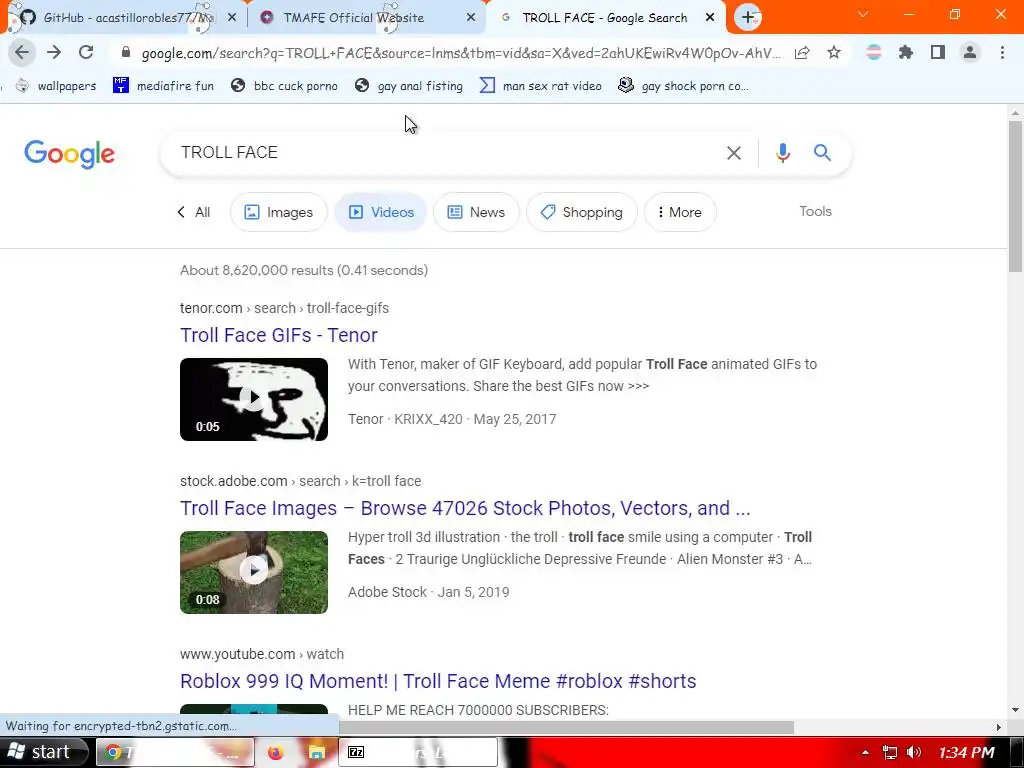The width and height of the screenshot is (1024, 768).
Task: Open the Extensions puzzle icon
Action: [x=905, y=52]
